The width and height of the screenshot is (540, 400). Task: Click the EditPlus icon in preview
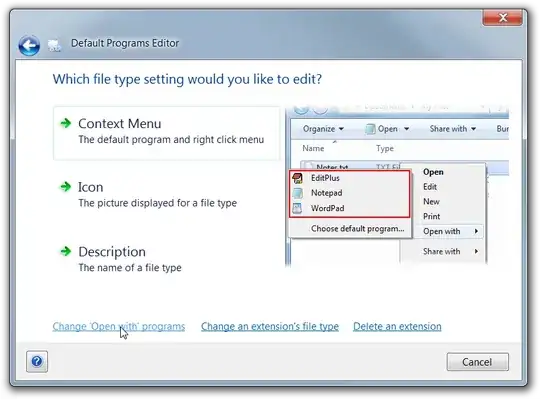298,178
